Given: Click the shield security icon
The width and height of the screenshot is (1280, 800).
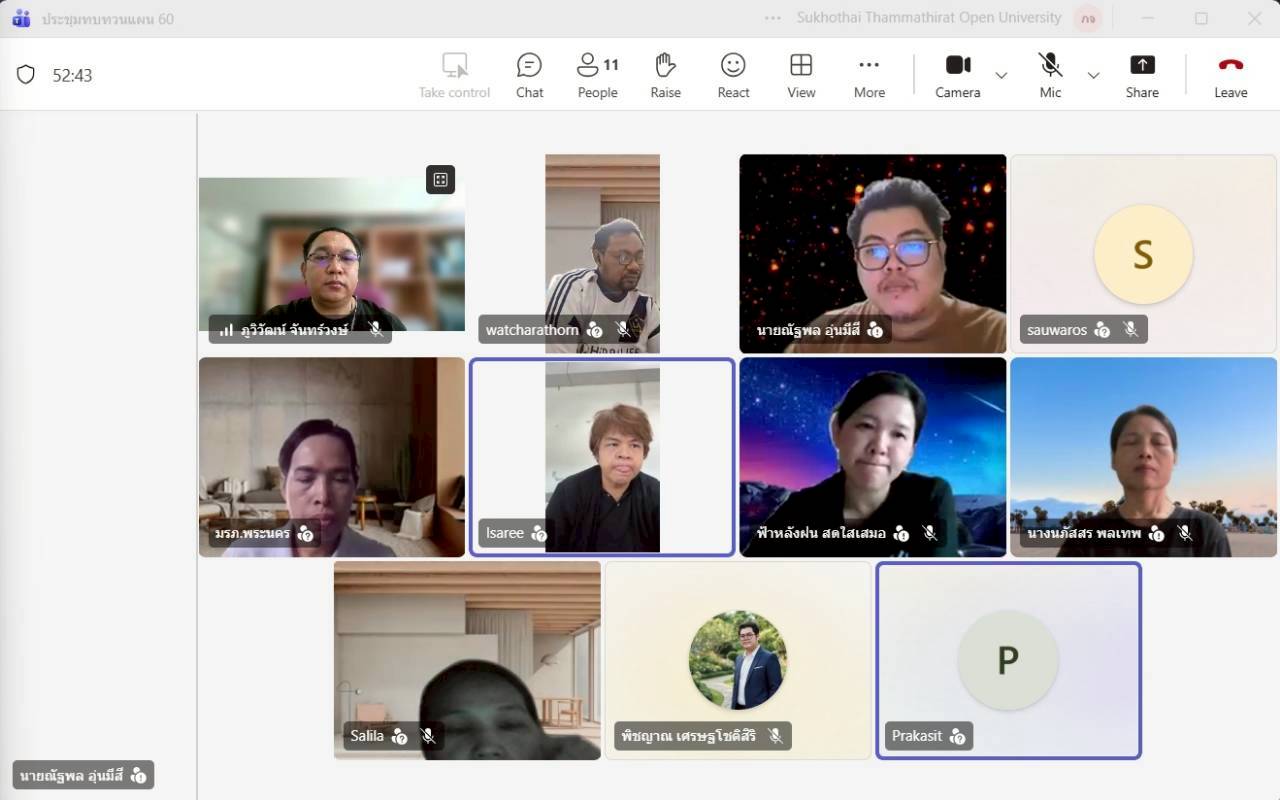Looking at the screenshot, I should pos(26,75).
